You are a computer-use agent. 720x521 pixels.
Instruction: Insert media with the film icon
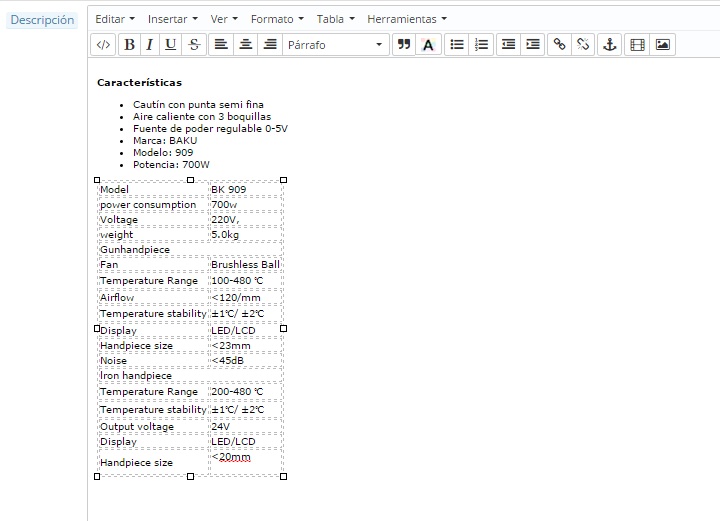point(637,45)
